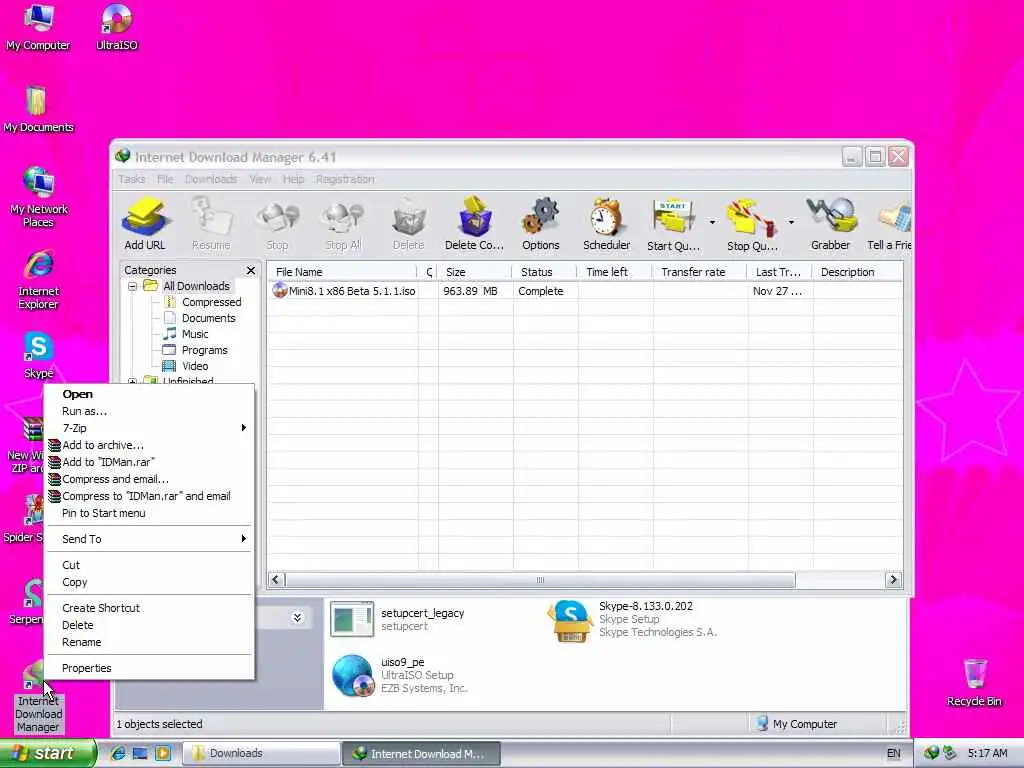Select setupcert_legacy file icon

[353, 619]
